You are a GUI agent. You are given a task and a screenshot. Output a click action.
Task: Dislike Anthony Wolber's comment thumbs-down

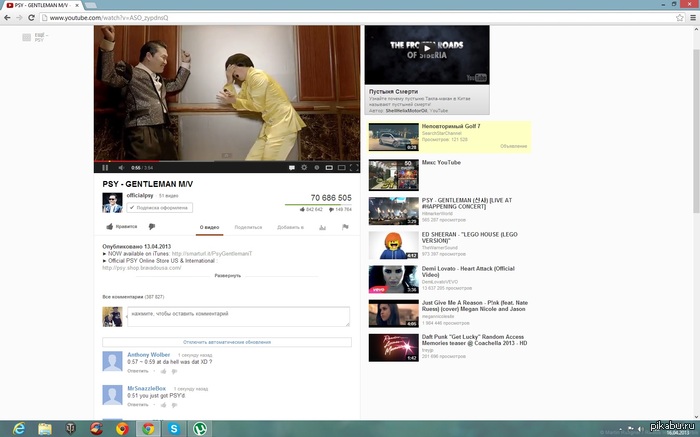[174, 371]
